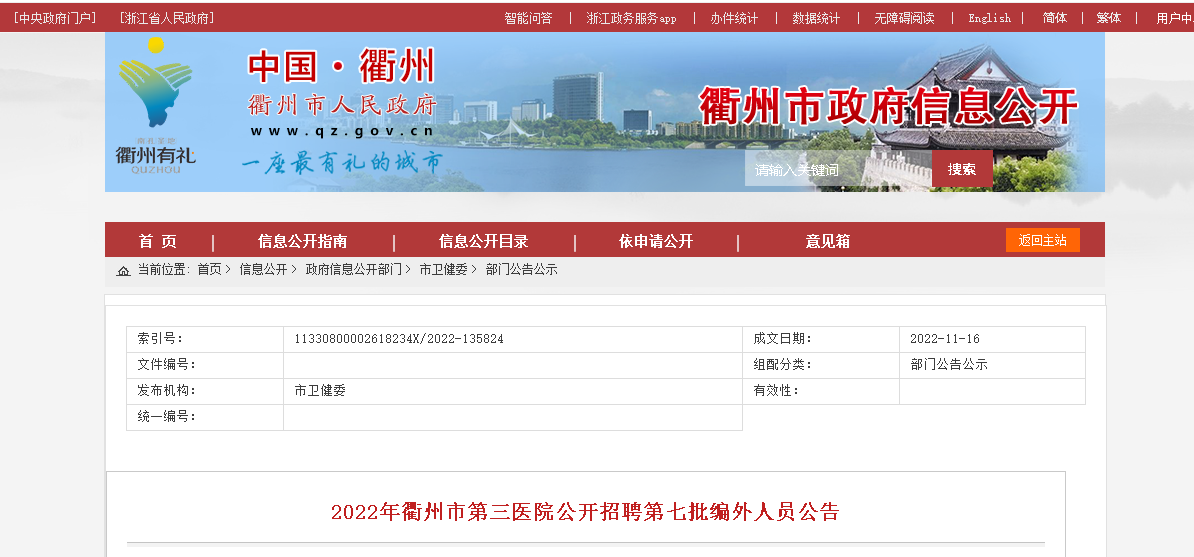Viewport: 1194px width, 557px height.
Task: Click the 有效性 label cell
Action: point(821,391)
